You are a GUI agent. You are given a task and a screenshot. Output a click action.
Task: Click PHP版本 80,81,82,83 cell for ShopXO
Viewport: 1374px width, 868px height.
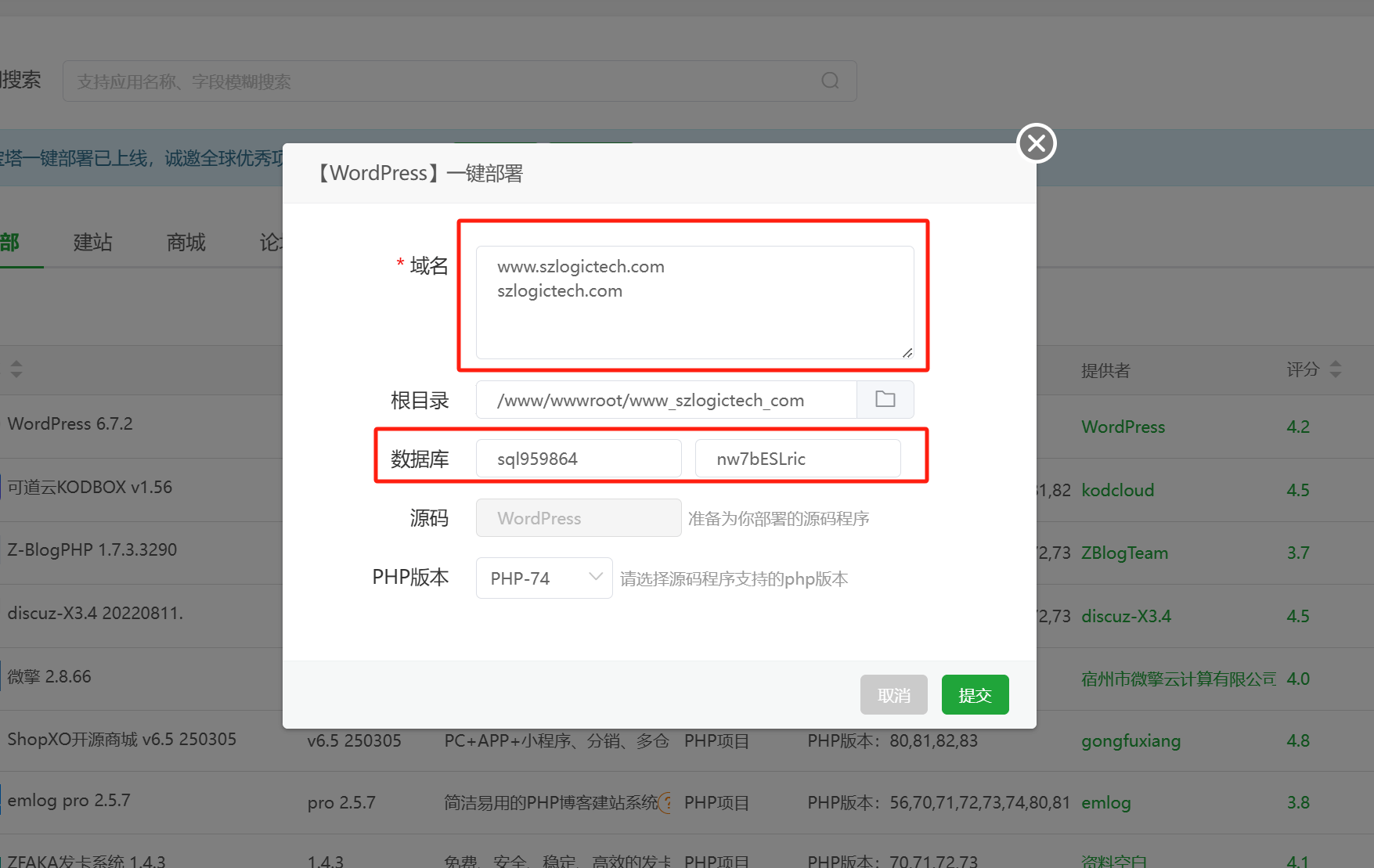893,740
